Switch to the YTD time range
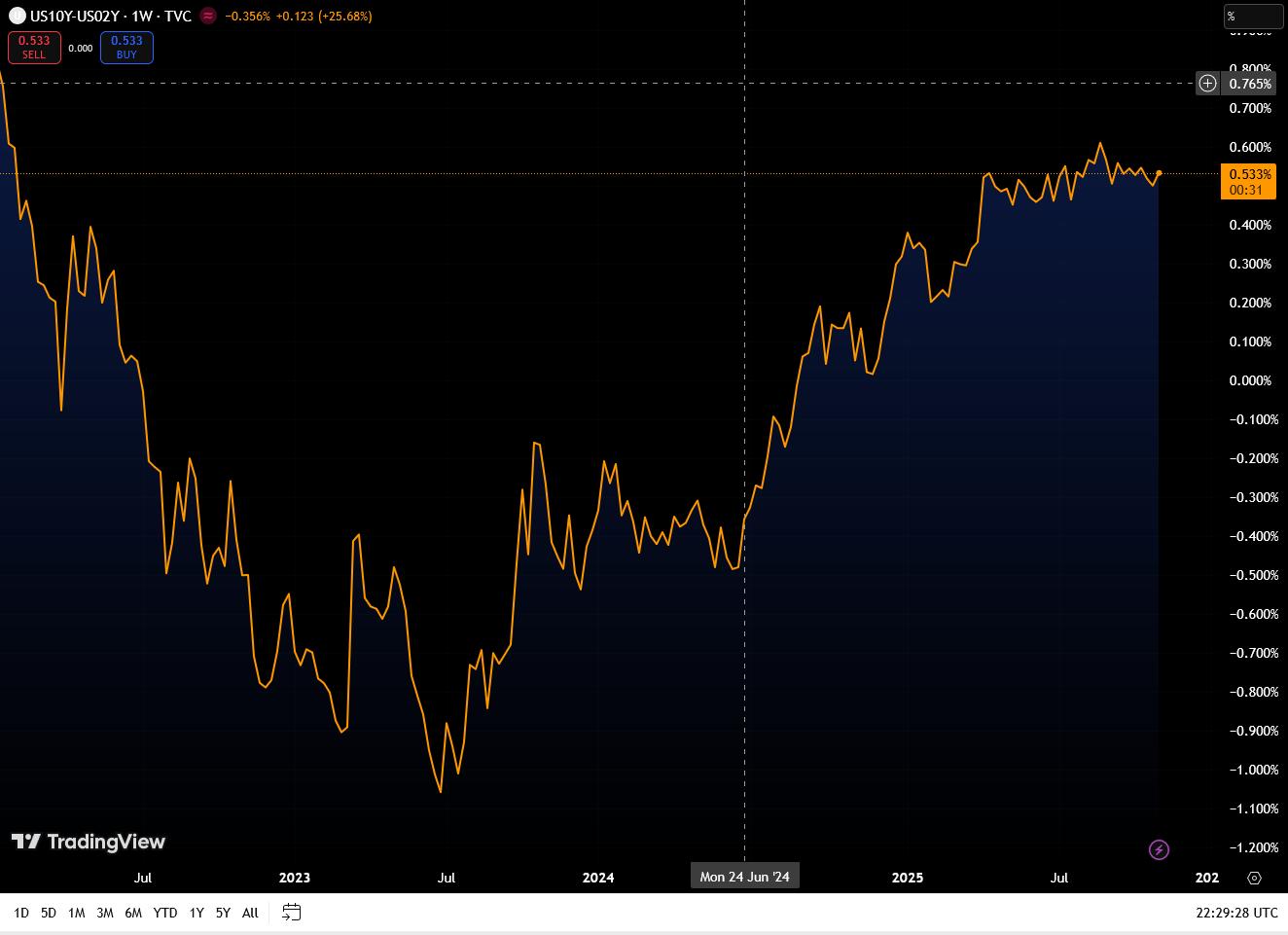 [x=165, y=913]
